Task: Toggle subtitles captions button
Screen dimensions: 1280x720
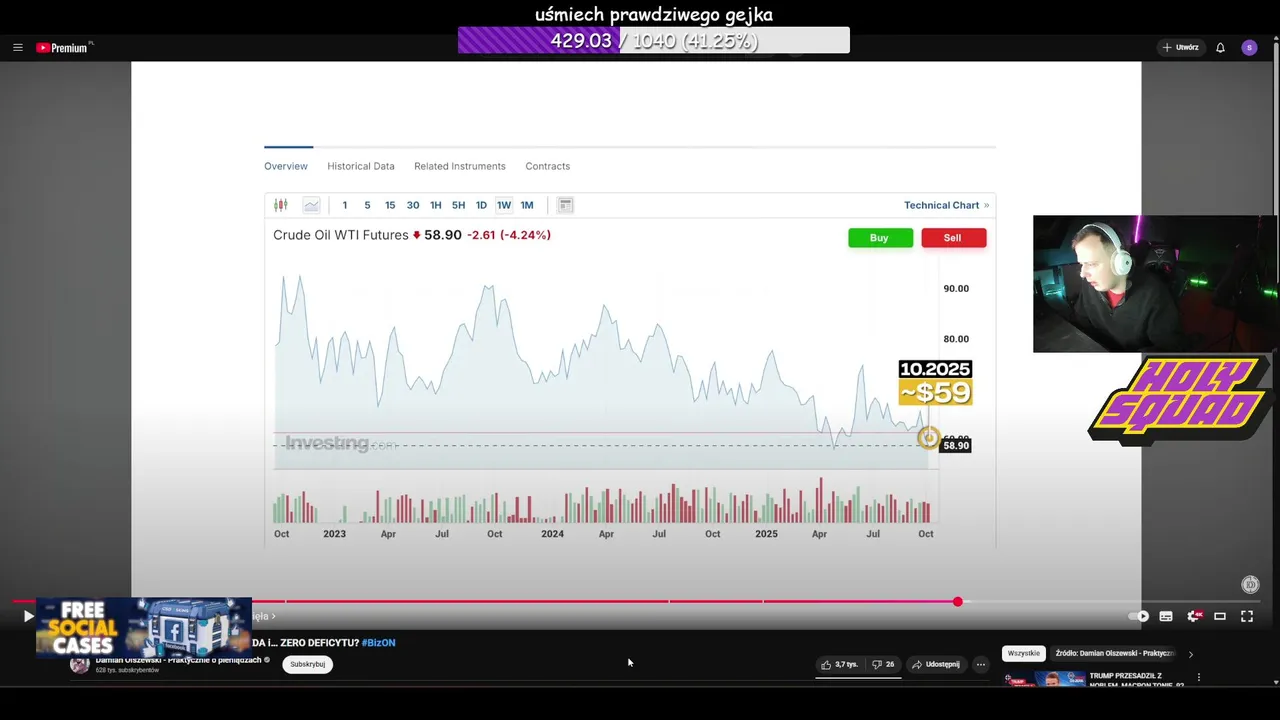Action: [1166, 616]
